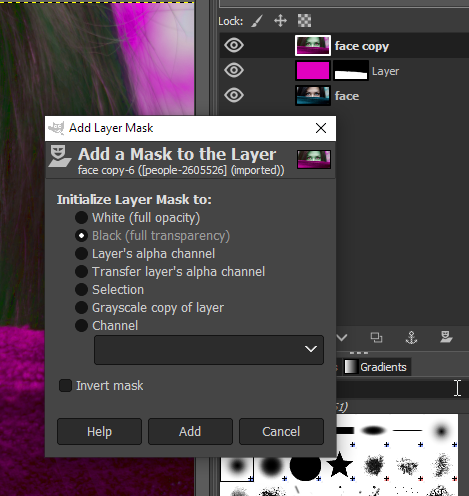The height and width of the screenshot is (496, 469).
Task: Click the face layer thumbnail
Action: point(313,95)
